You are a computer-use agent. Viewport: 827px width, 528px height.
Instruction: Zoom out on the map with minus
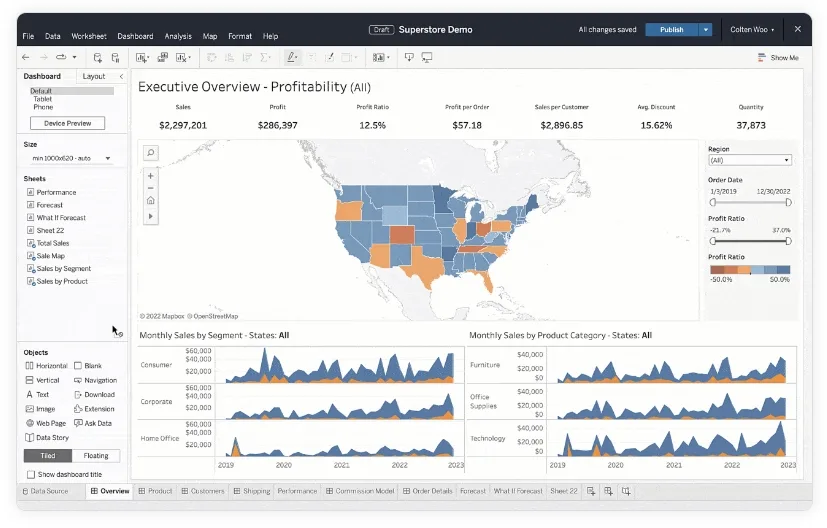pos(150,188)
